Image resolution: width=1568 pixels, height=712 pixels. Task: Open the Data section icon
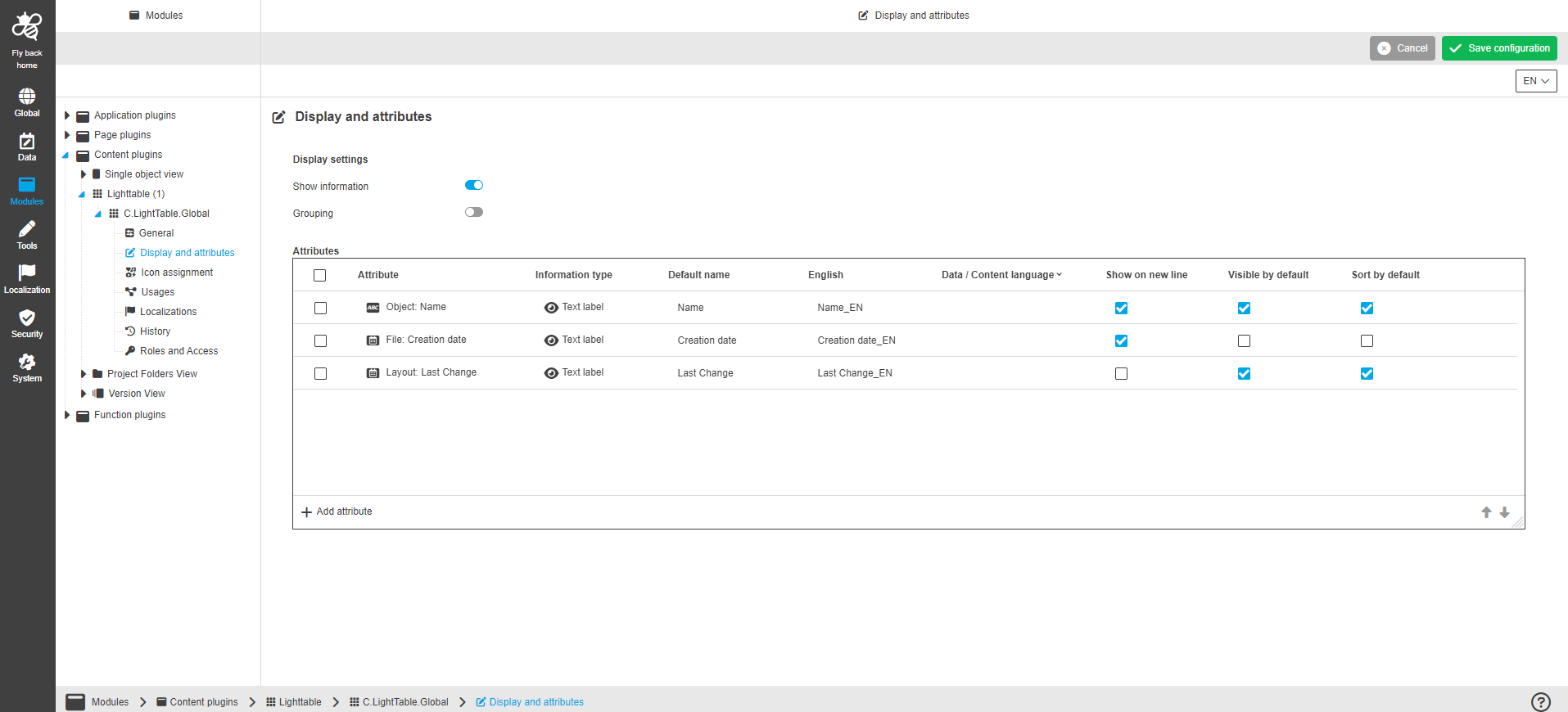click(x=27, y=141)
